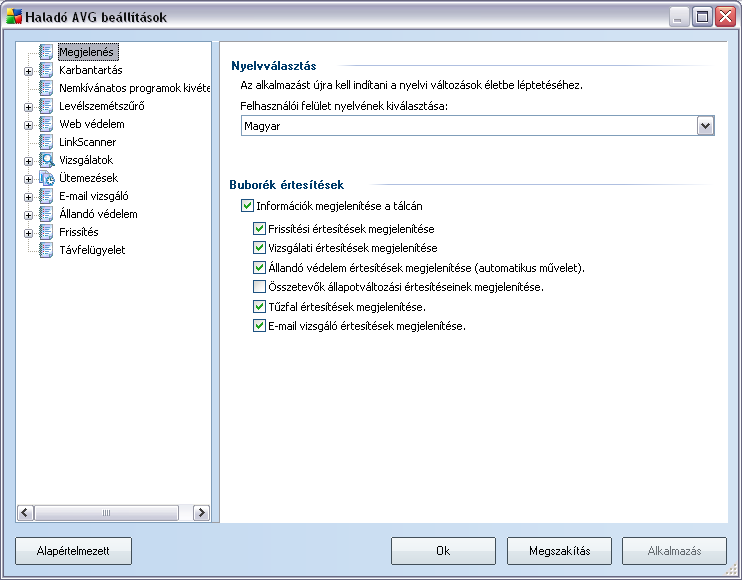742x580 pixels.
Task: Click the Vizsgálatok magnifier icon
Action: 46,159
